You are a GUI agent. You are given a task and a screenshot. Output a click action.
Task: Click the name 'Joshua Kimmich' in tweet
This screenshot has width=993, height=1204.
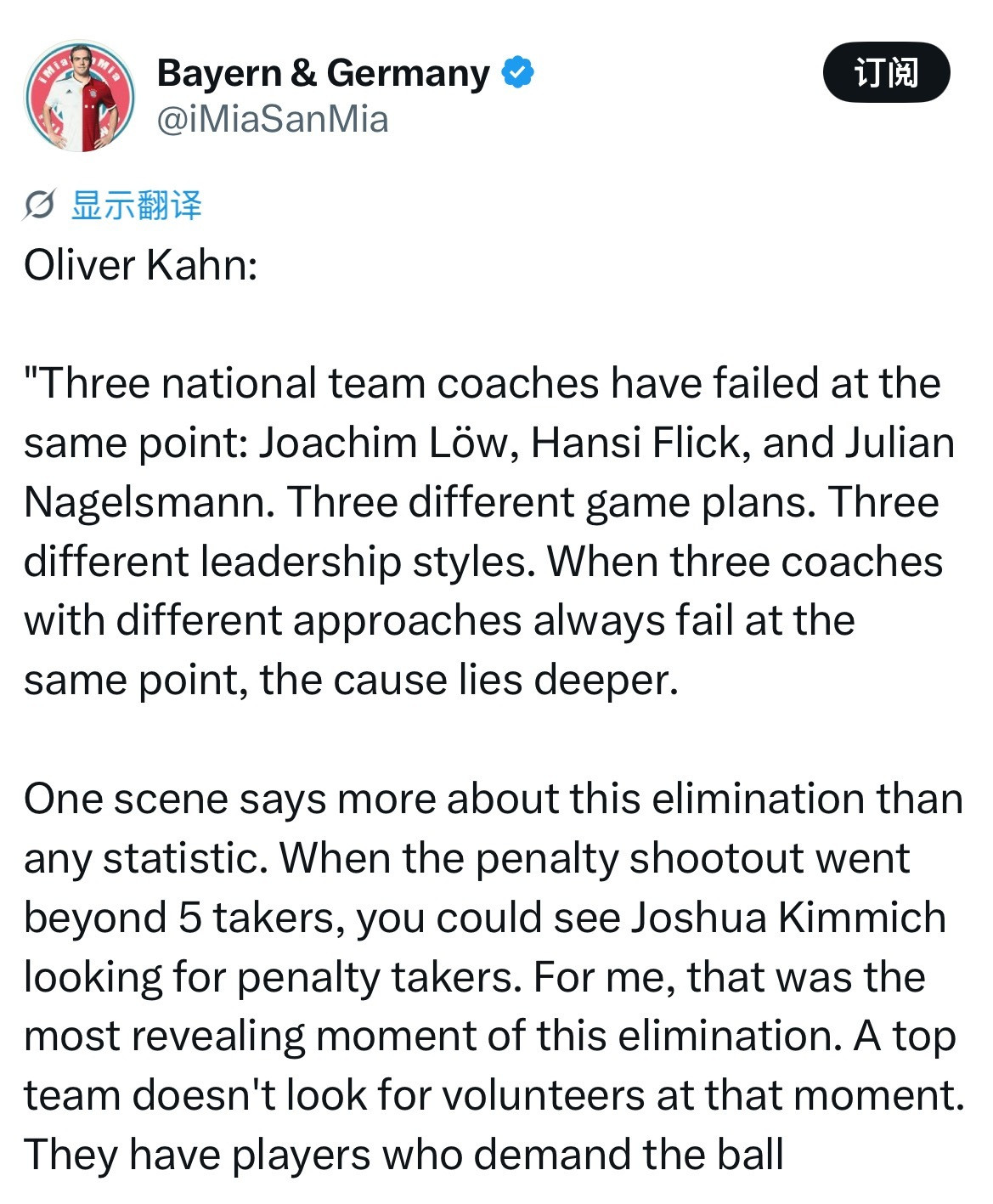click(788, 918)
